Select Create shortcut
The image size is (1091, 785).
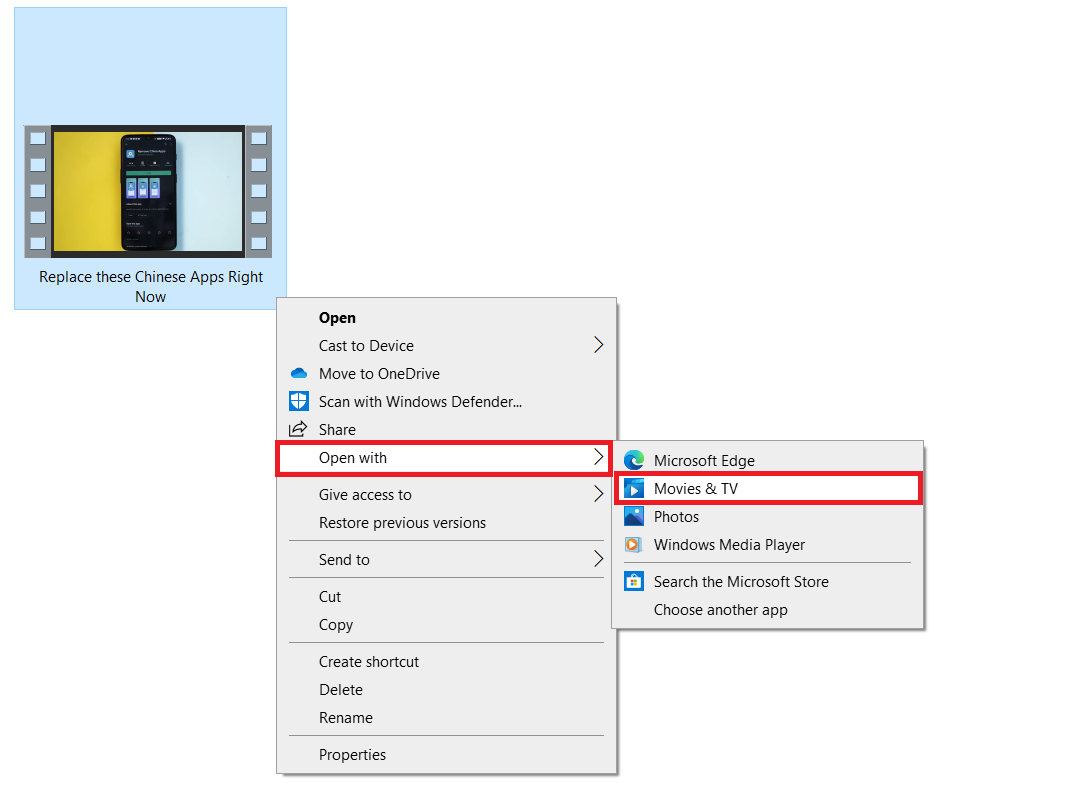point(446,662)
